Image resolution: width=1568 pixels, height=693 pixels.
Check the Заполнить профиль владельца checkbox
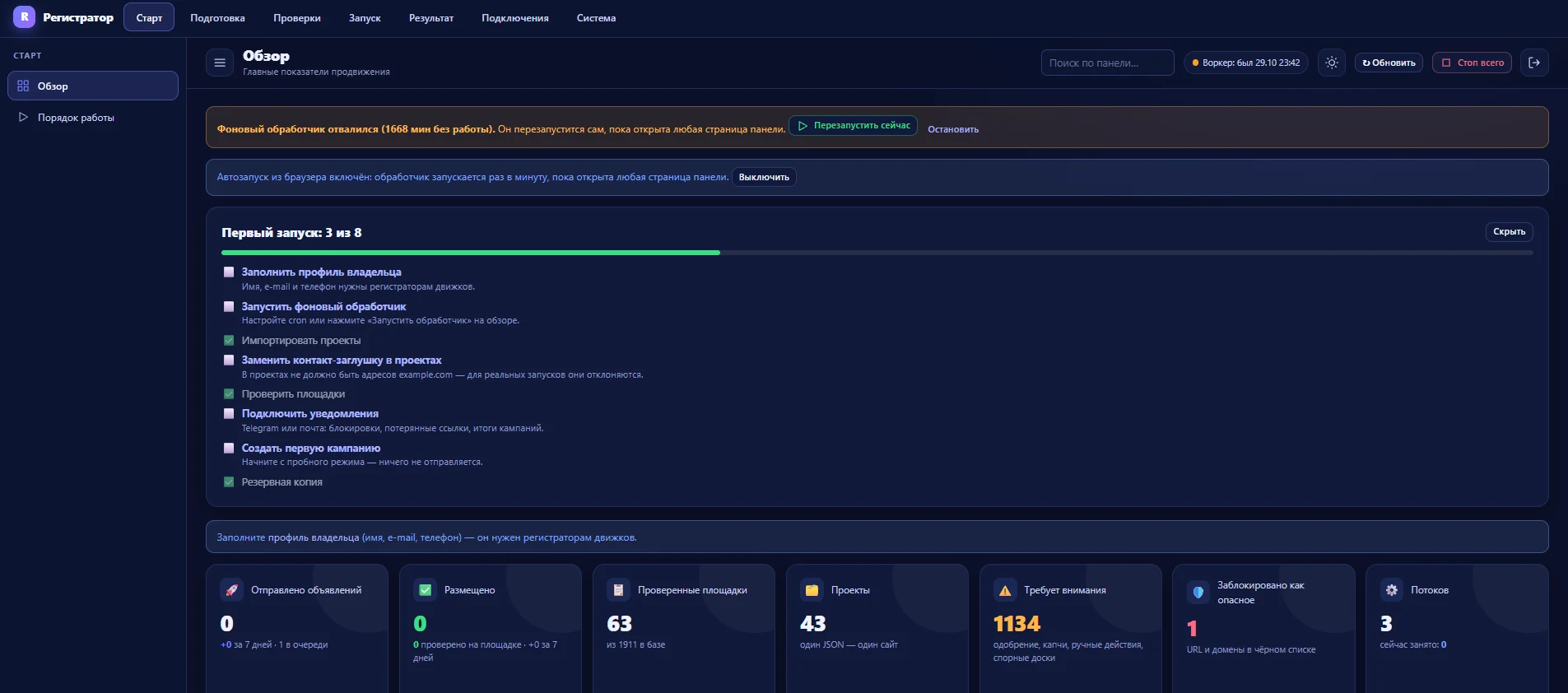229,272
